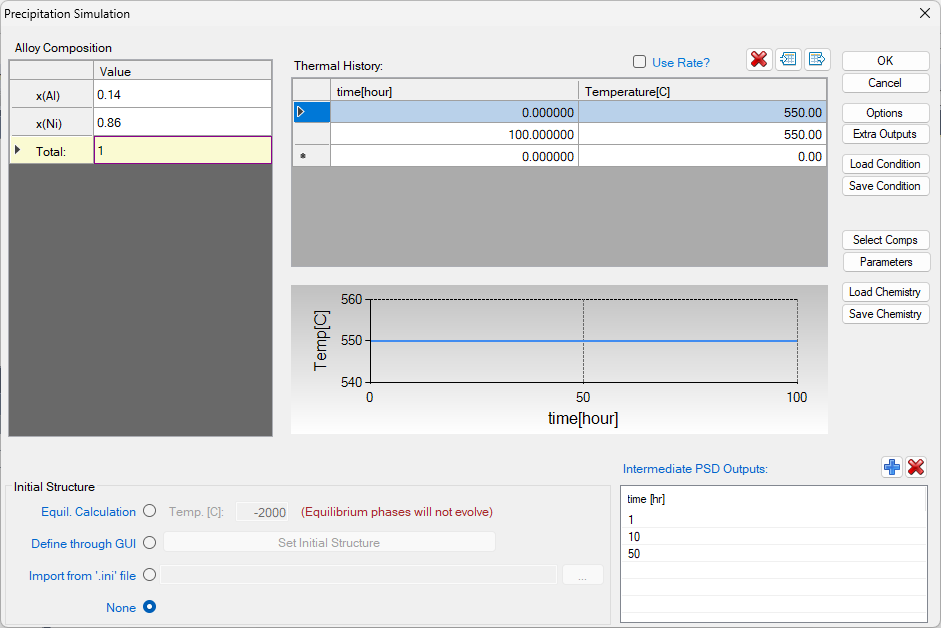Add an intermediate PSD output with the blue plus
This screenshot has height=628, width=941.
892,467
